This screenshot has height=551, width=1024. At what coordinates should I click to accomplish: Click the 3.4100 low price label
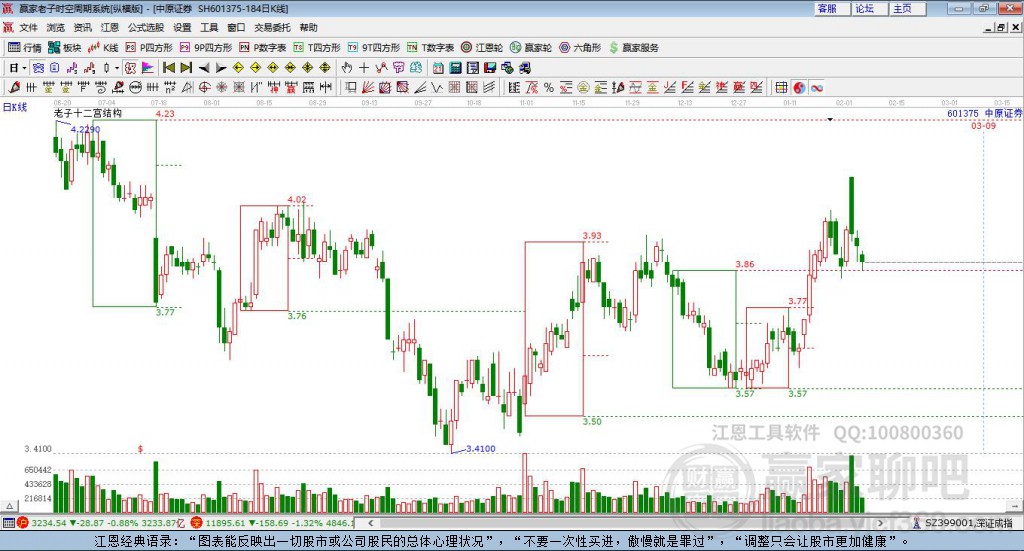pyautogui.click(x=481, y=449)
